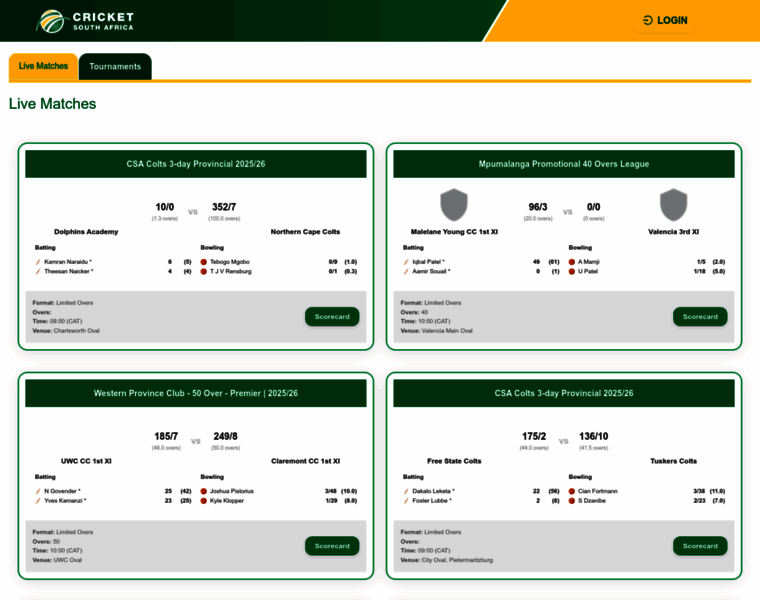Click bat icon beside Aamir Souail
Image resolution: width=760 pixels, height=600 pixels.
pyautogui.click(x=406, y=271)
